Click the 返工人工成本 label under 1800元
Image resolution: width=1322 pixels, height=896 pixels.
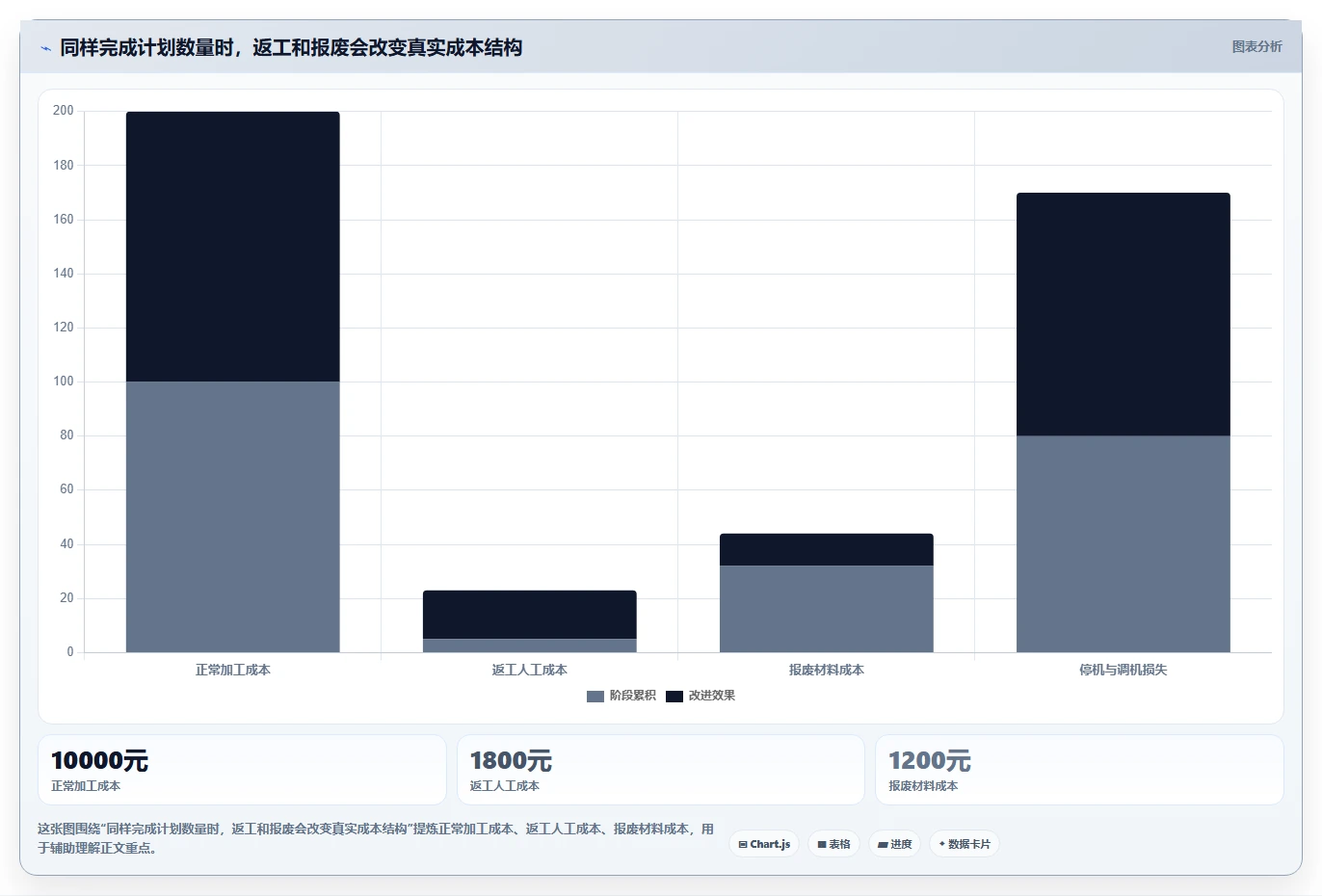click(505, 786)
